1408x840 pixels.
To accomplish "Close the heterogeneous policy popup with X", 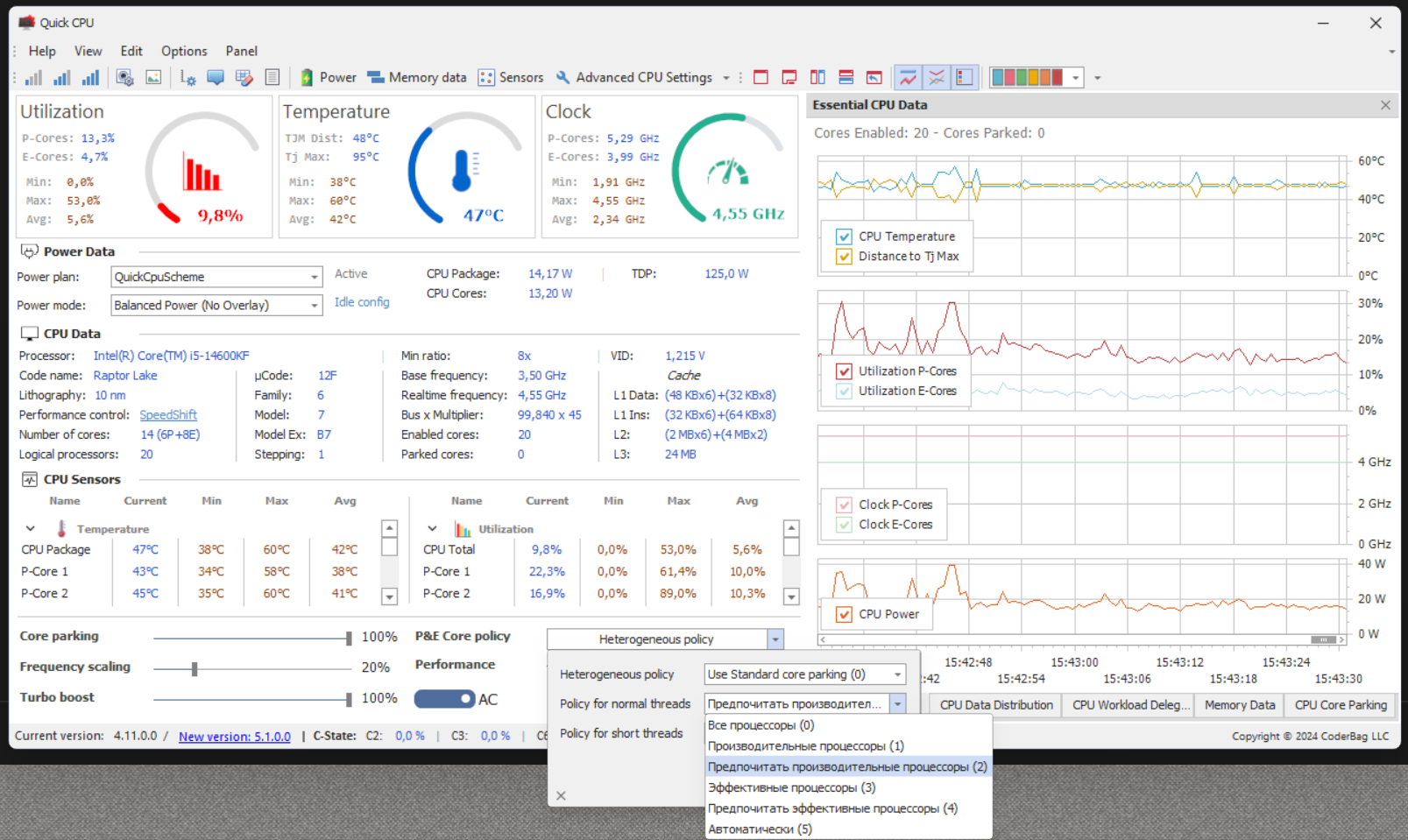I will click(x=561, y=796).
